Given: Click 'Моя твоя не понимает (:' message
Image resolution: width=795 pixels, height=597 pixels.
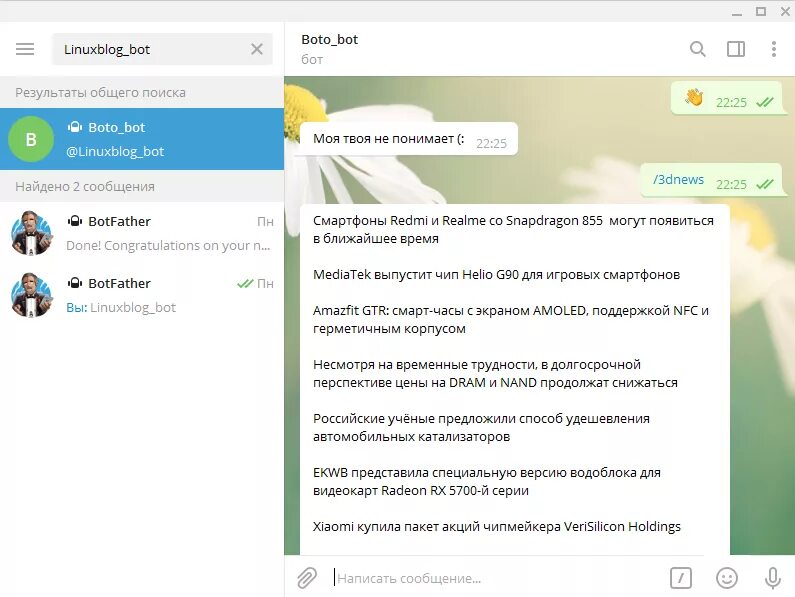Looking at the screenshot, I should [409, 138].
